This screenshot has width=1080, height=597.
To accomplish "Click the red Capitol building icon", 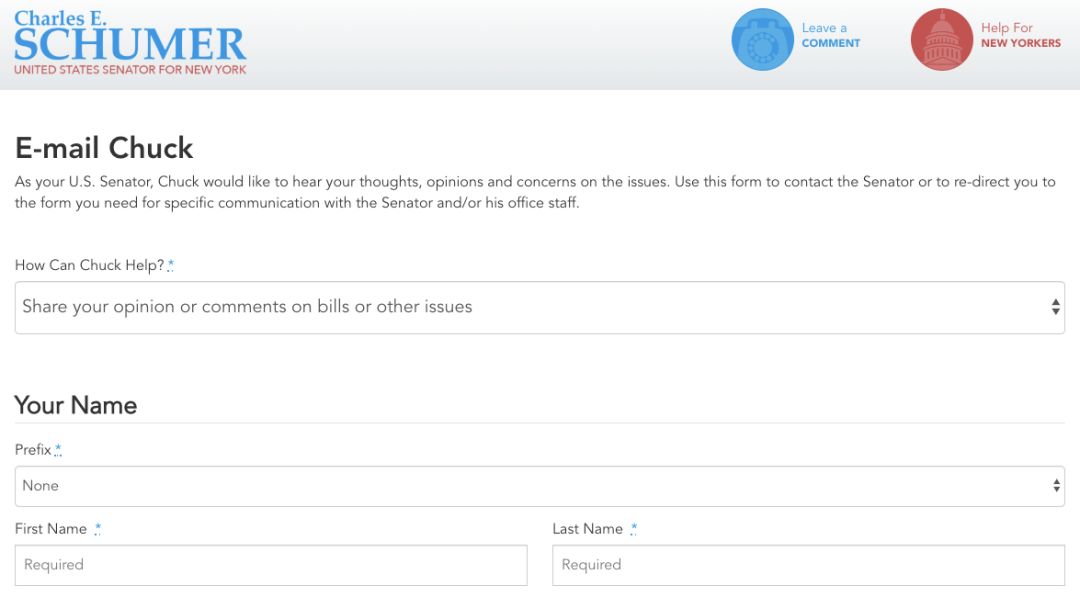I will point(942,39).
